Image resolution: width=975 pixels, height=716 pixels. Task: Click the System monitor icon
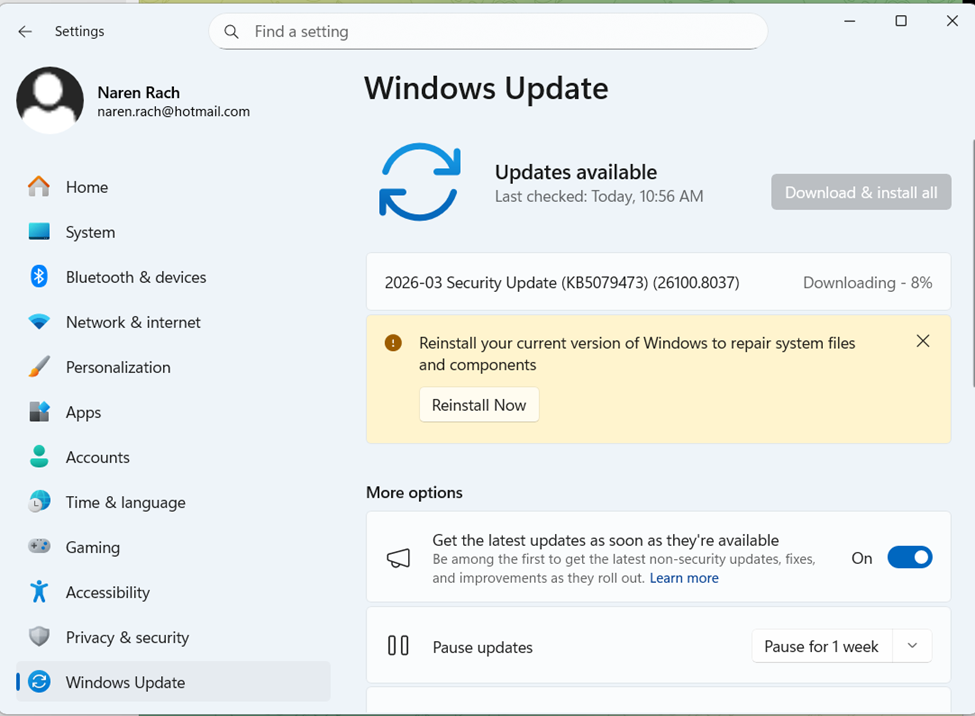39,231
